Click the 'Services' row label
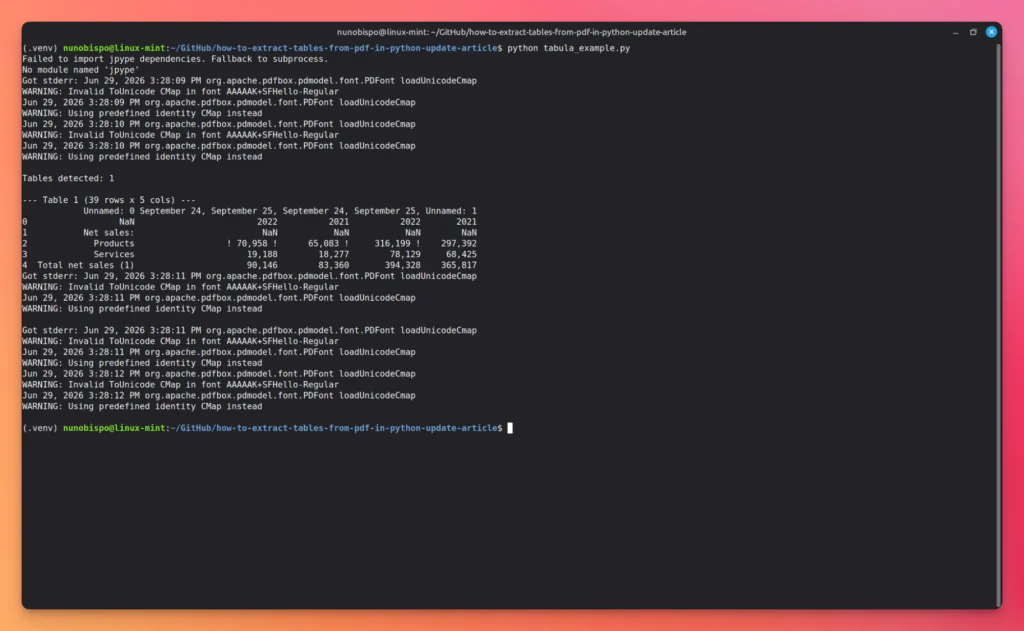 [114, 254]
